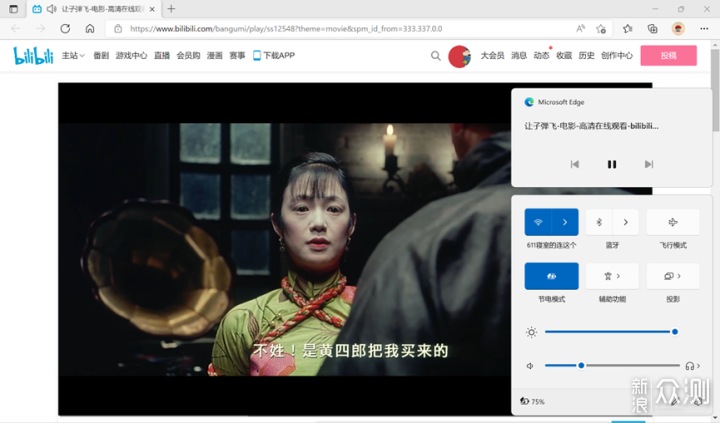The width and height of the screenshot is (720, 423).
Task: Open accessibility options tile
Action: [x=612, y=276]
